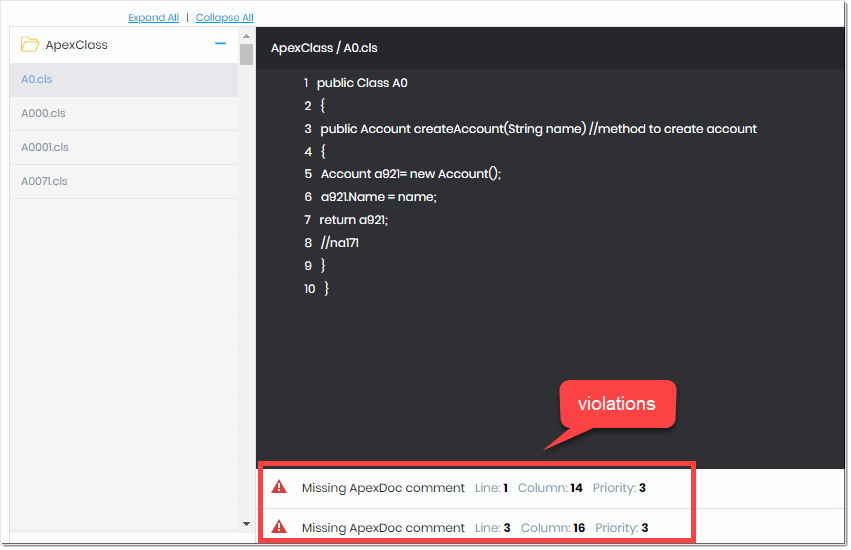This screenshot has width=851, height=550.
Task: Click code line 3 with createAccount method
Action: coord(537,129)
